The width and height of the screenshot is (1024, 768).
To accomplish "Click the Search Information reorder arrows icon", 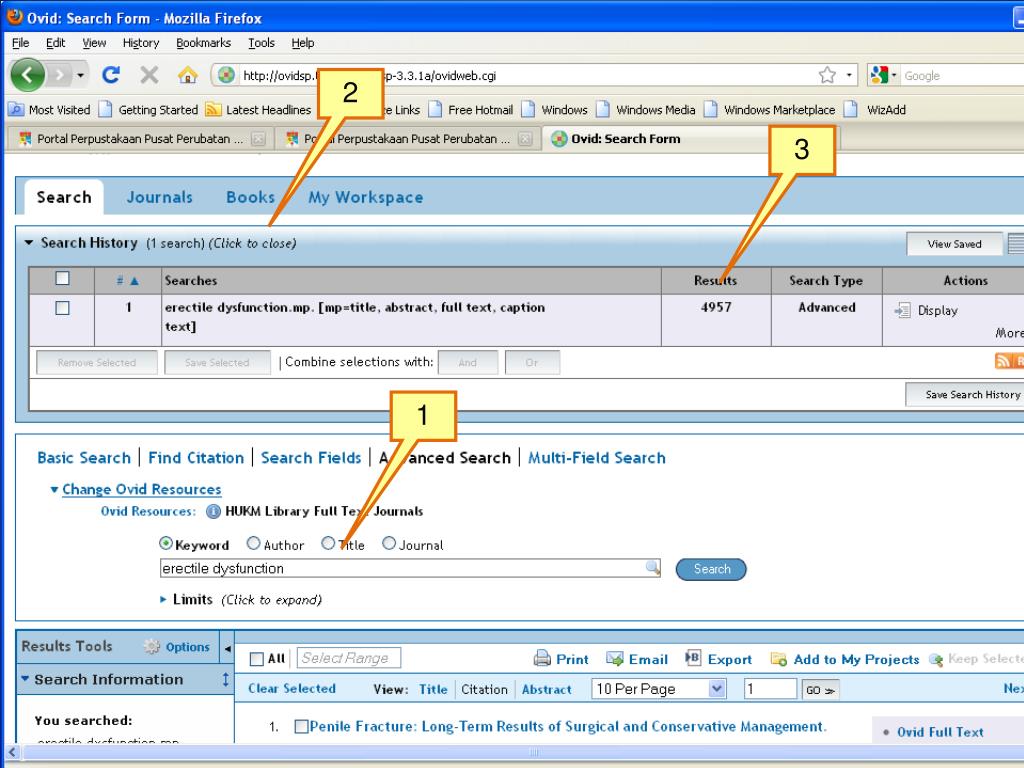I will (225, 679).
